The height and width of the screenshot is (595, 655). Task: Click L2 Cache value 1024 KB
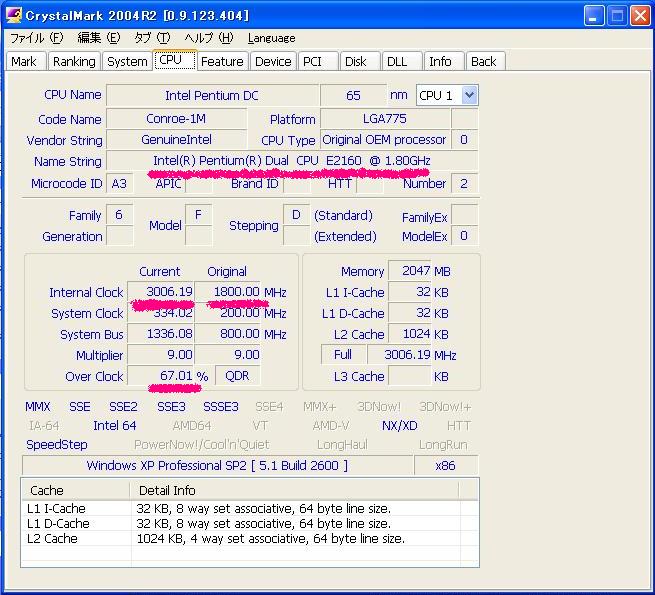(x=409, y=334)
